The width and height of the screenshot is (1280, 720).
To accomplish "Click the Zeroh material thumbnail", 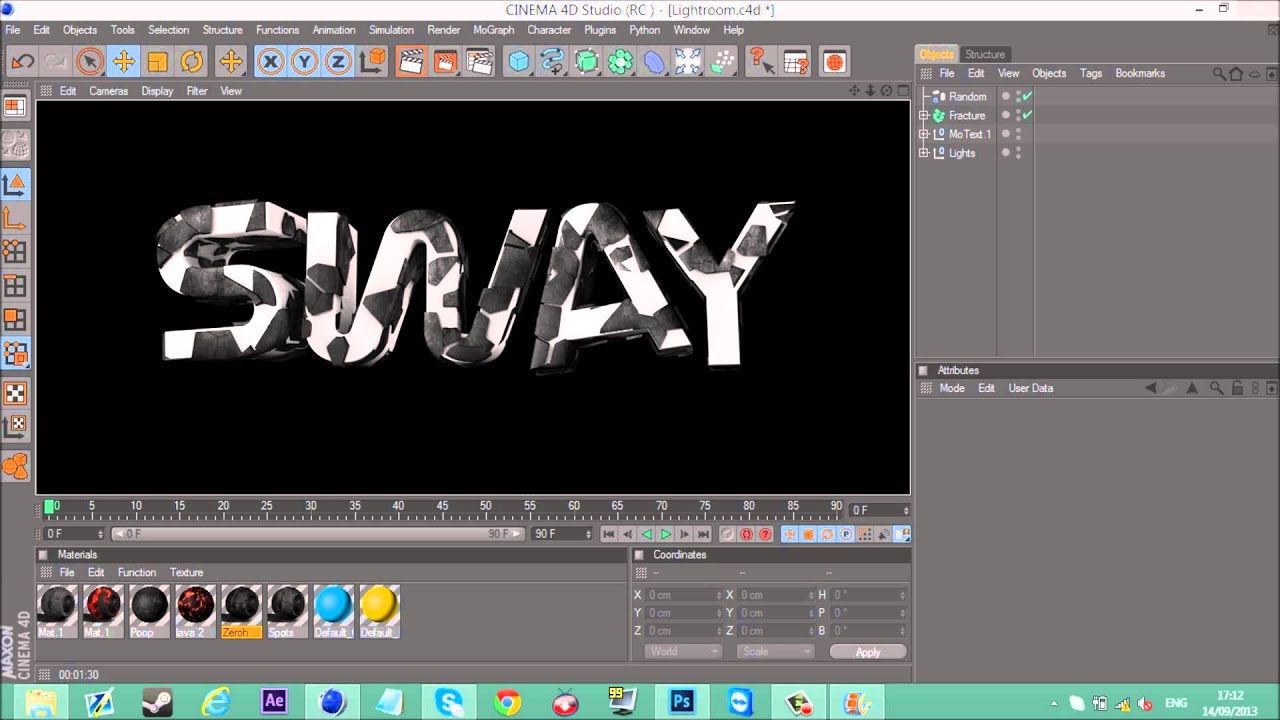I will [x=241, y=611].
